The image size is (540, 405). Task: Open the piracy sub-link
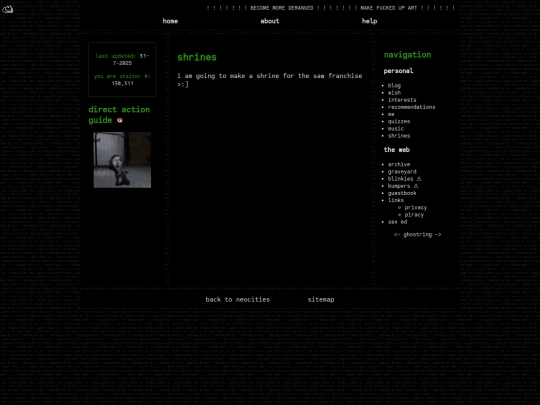coord(414,215)
